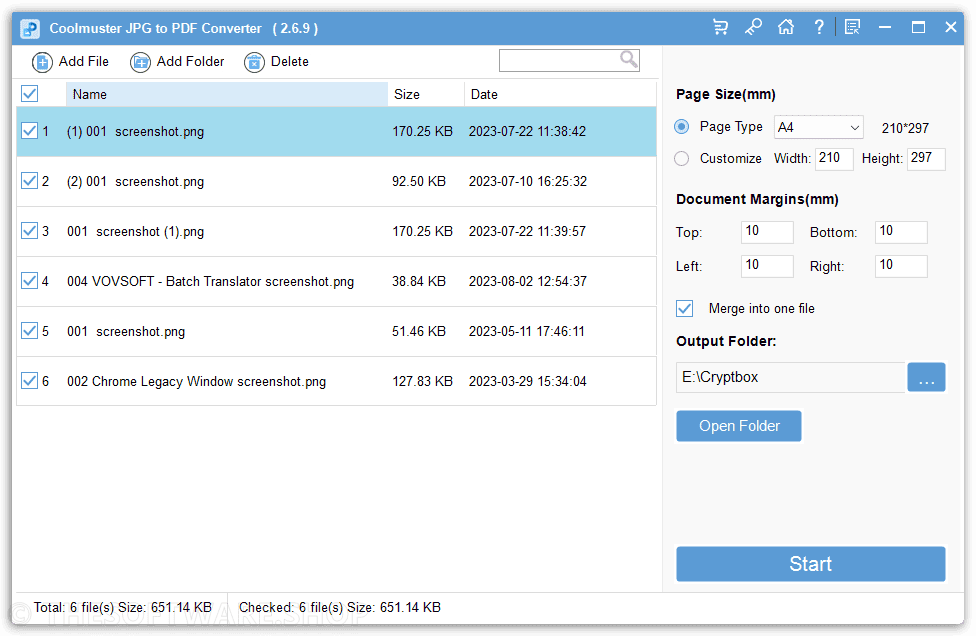Click the Total 6 file(s) status text
The image size is (976, 636).
(x=123, y=607)
